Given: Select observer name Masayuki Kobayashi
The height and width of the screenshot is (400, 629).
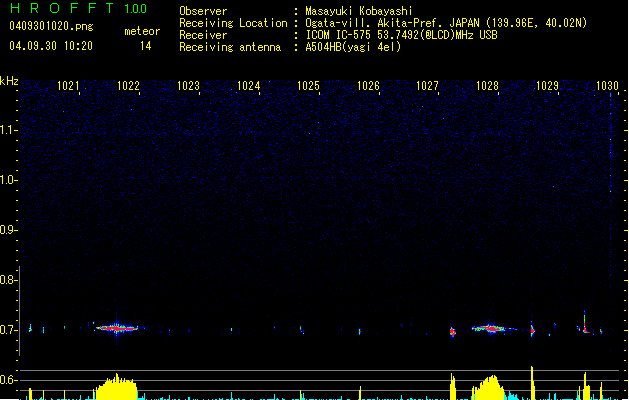Looking at the screenshot, I should point(359,11).
